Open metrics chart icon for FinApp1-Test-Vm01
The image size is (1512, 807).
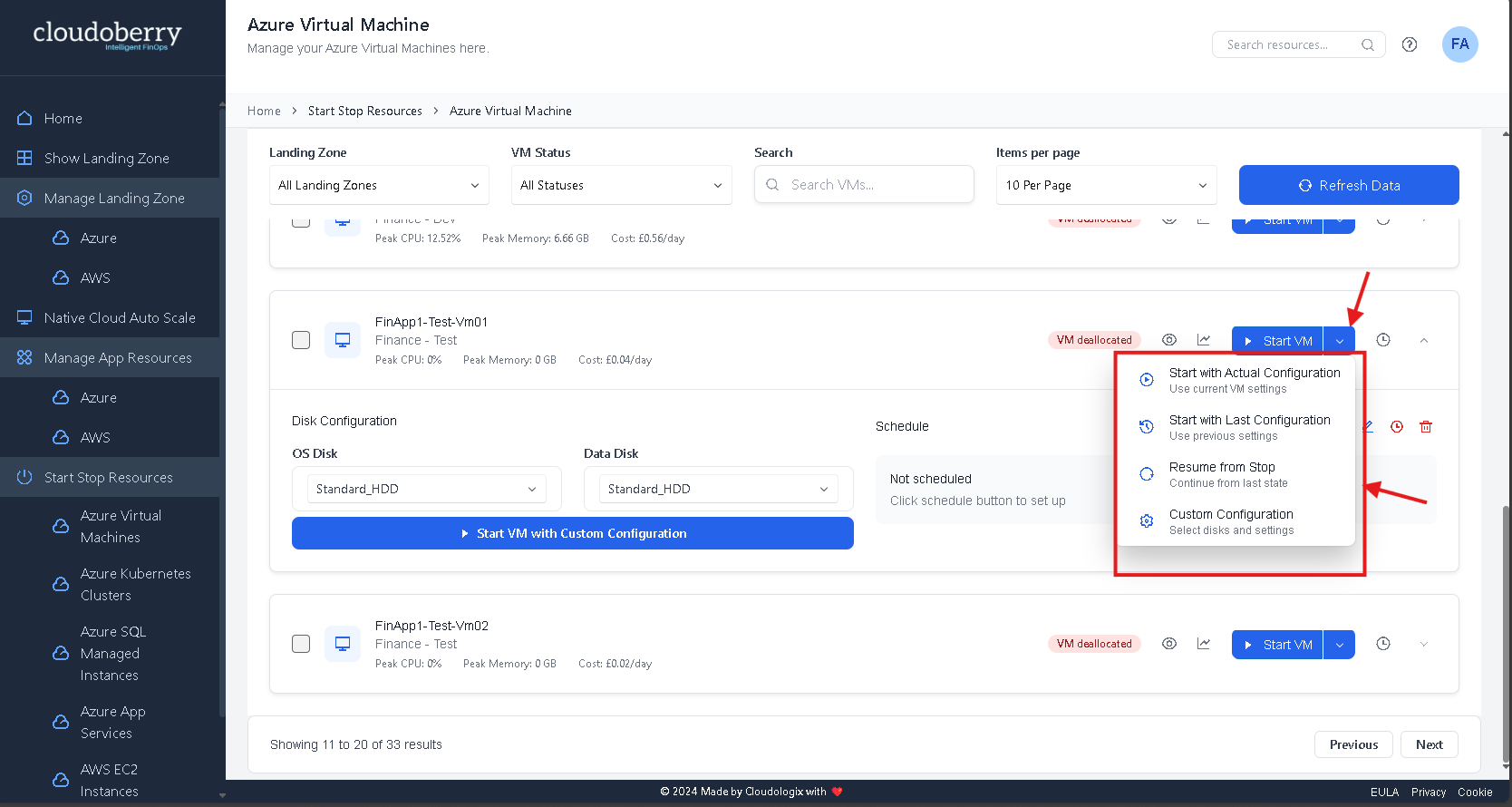[1204, 340]
